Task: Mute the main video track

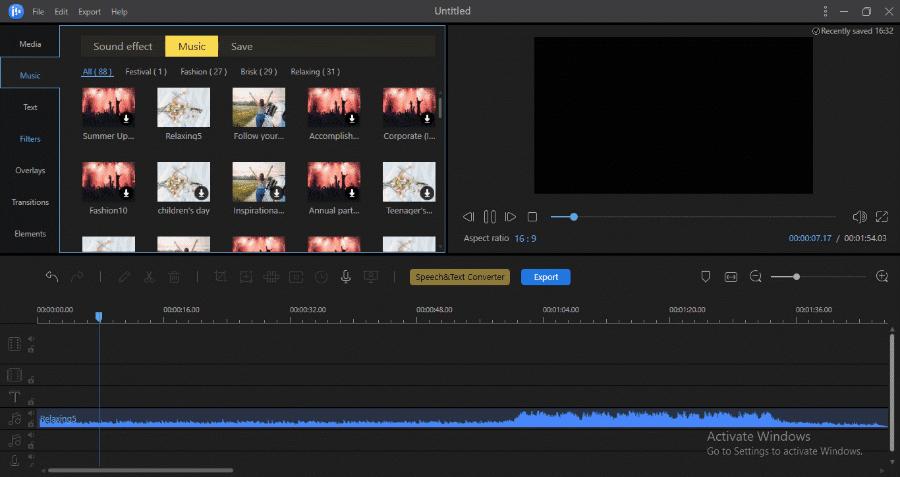Action: coord(30,339)
